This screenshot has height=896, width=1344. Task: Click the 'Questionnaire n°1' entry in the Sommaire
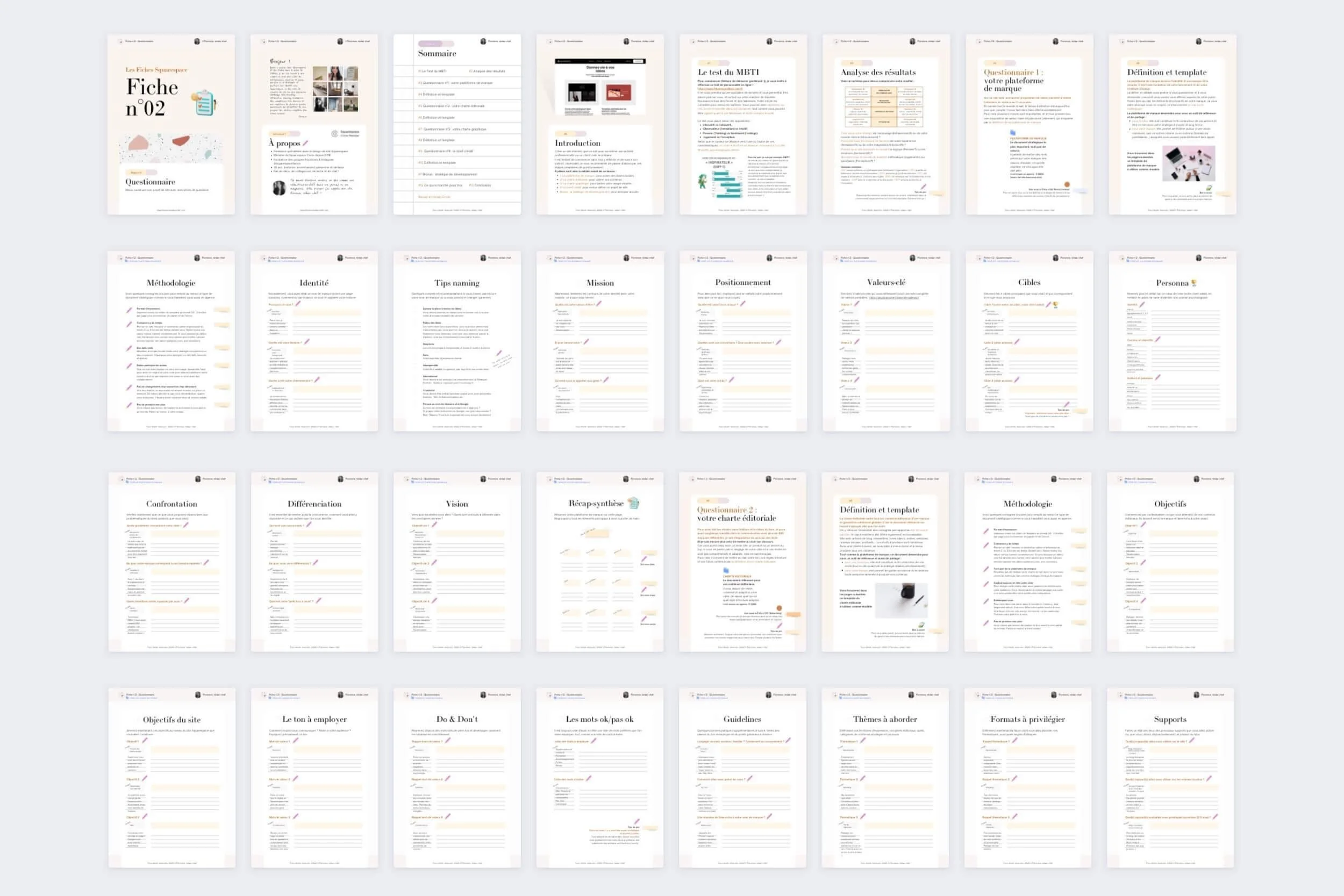(455, 83)
